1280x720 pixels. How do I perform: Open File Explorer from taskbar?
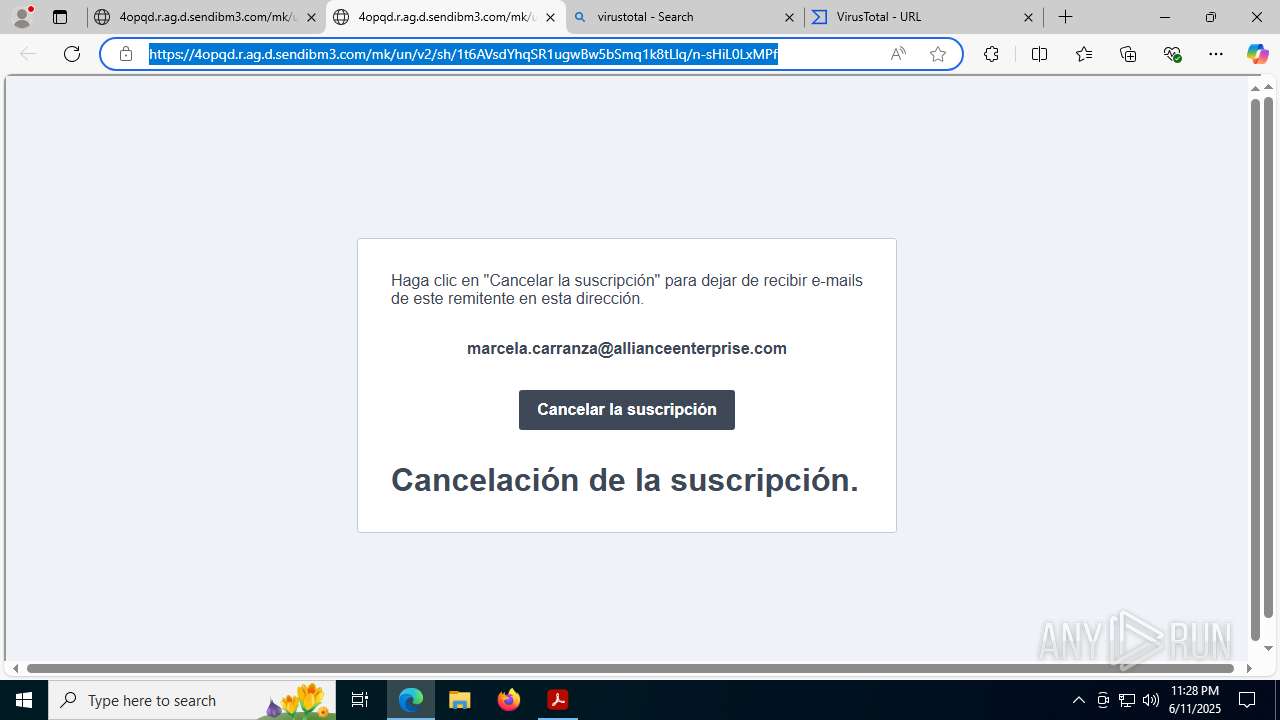(460, 700)
